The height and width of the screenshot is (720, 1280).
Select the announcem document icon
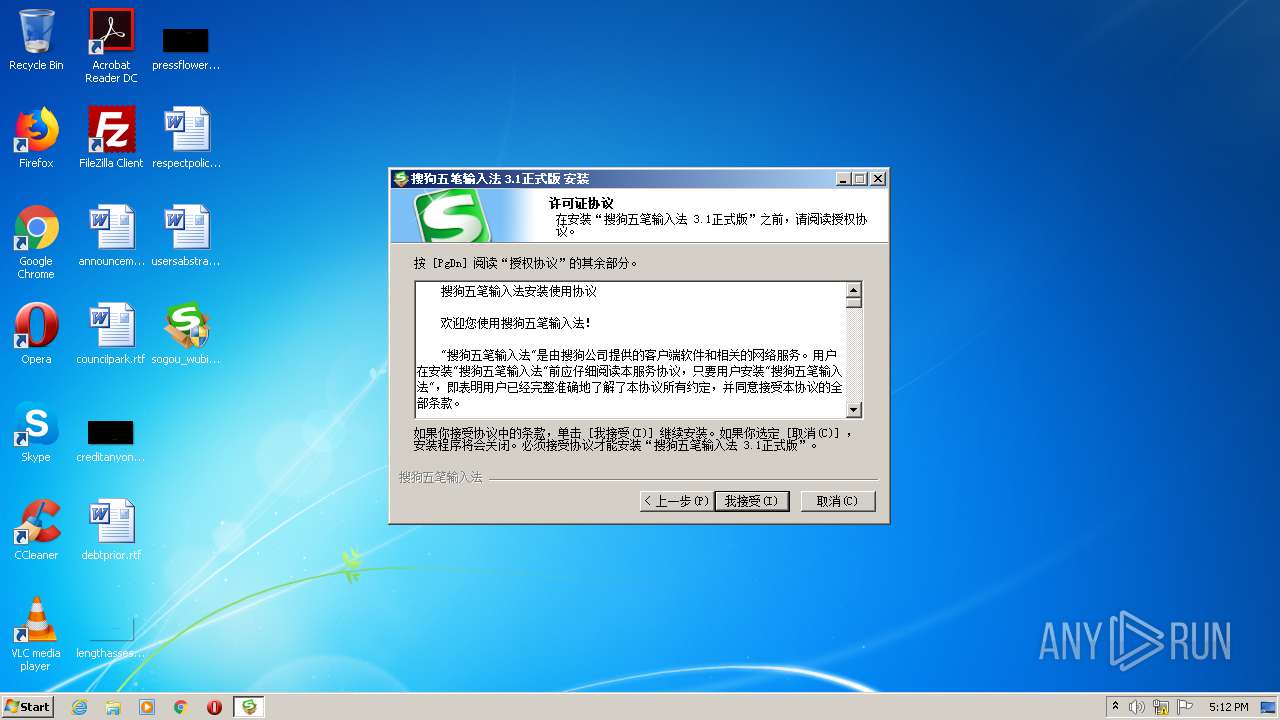111,236
